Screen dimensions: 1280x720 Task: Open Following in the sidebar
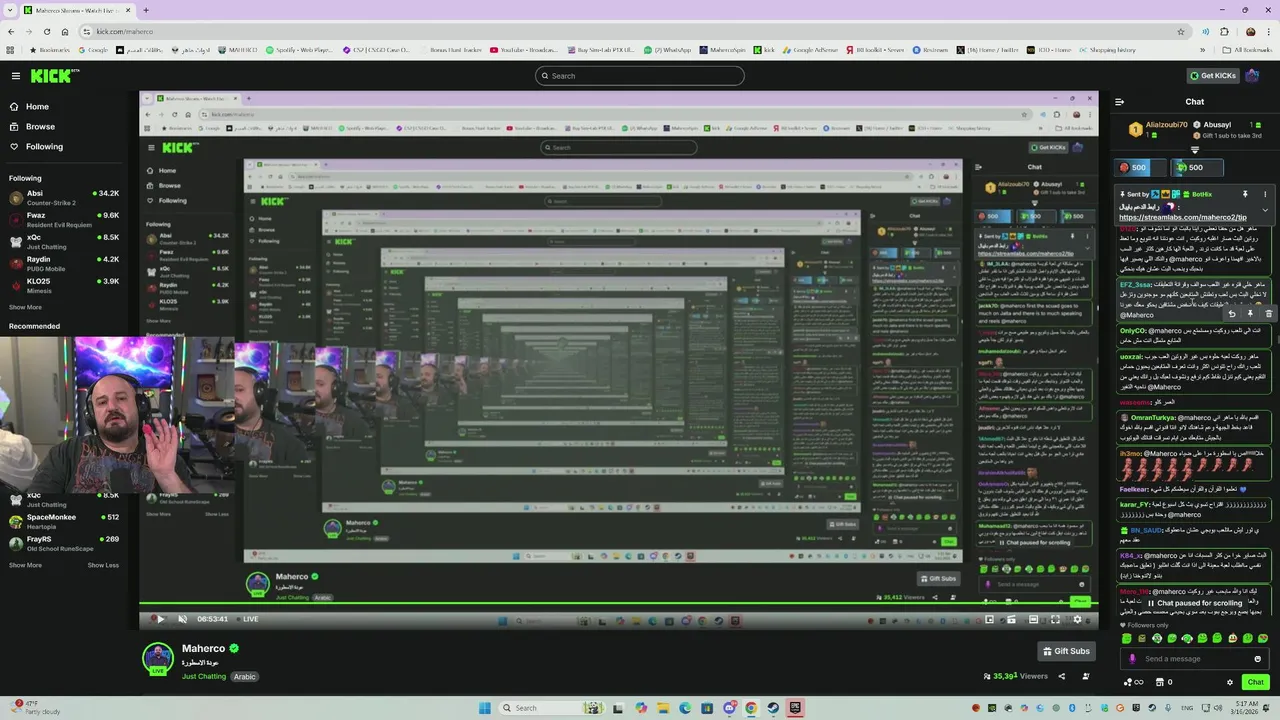(x=44, y=147)
